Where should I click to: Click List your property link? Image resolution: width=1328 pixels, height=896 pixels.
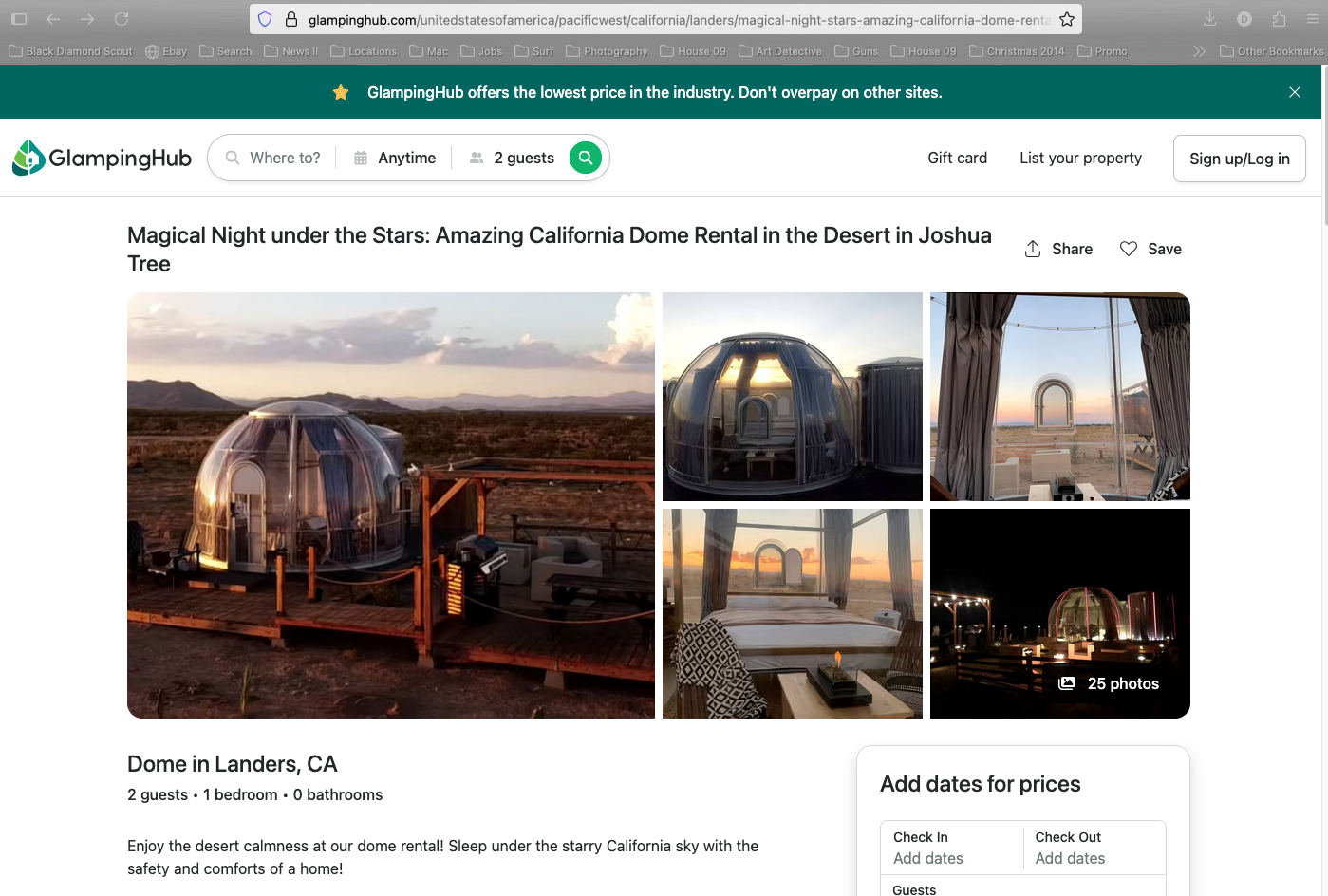click(x=1080, y=158)
